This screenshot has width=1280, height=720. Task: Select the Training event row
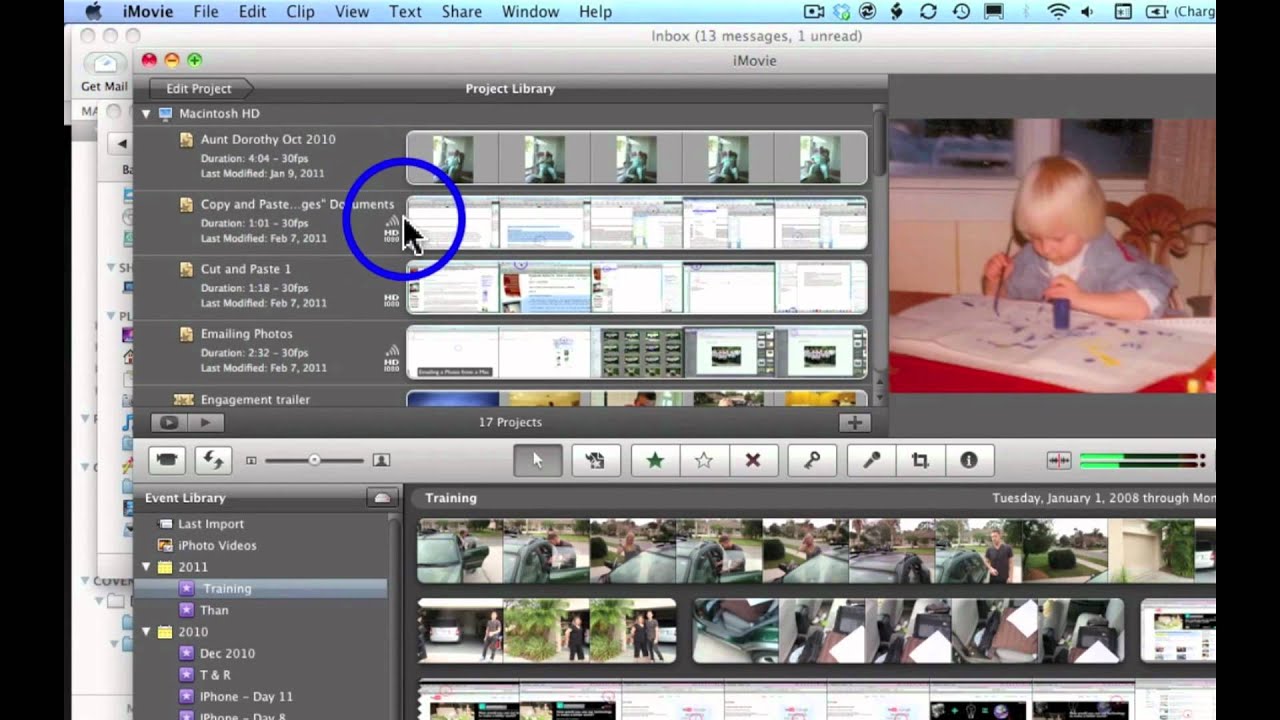(x=261, y=589)
